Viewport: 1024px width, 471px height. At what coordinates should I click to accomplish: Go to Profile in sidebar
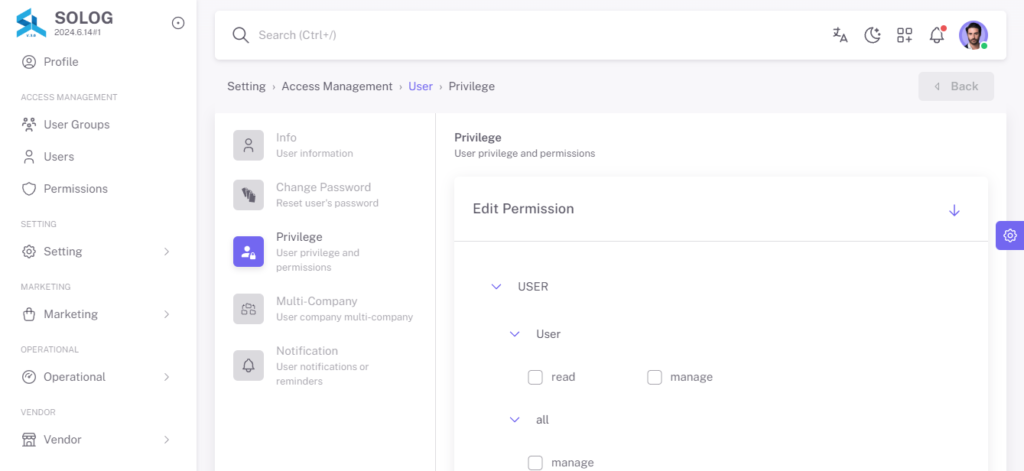[x=98, y=62]
